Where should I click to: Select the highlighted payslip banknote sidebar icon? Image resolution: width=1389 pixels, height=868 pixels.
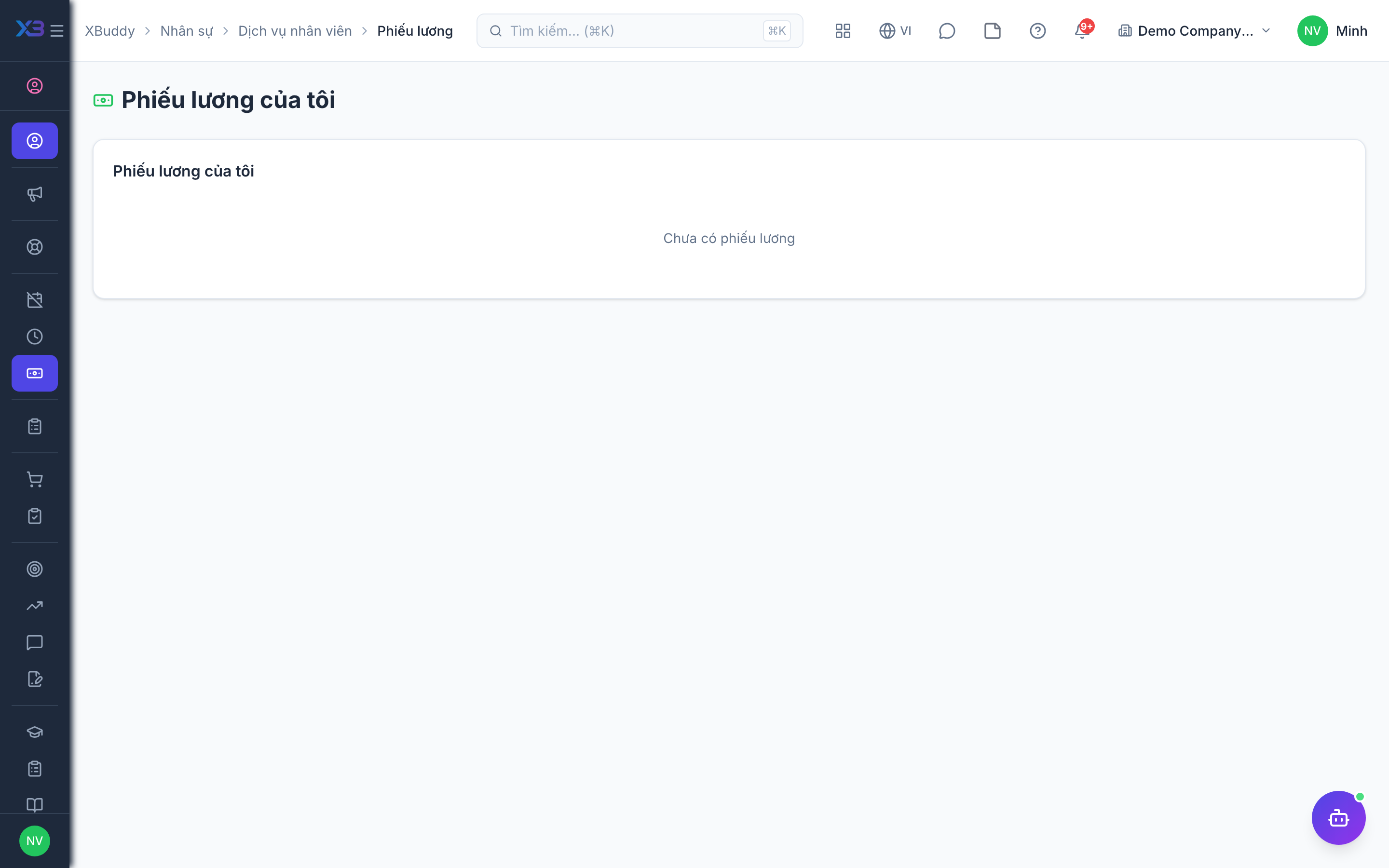[34, 373]
